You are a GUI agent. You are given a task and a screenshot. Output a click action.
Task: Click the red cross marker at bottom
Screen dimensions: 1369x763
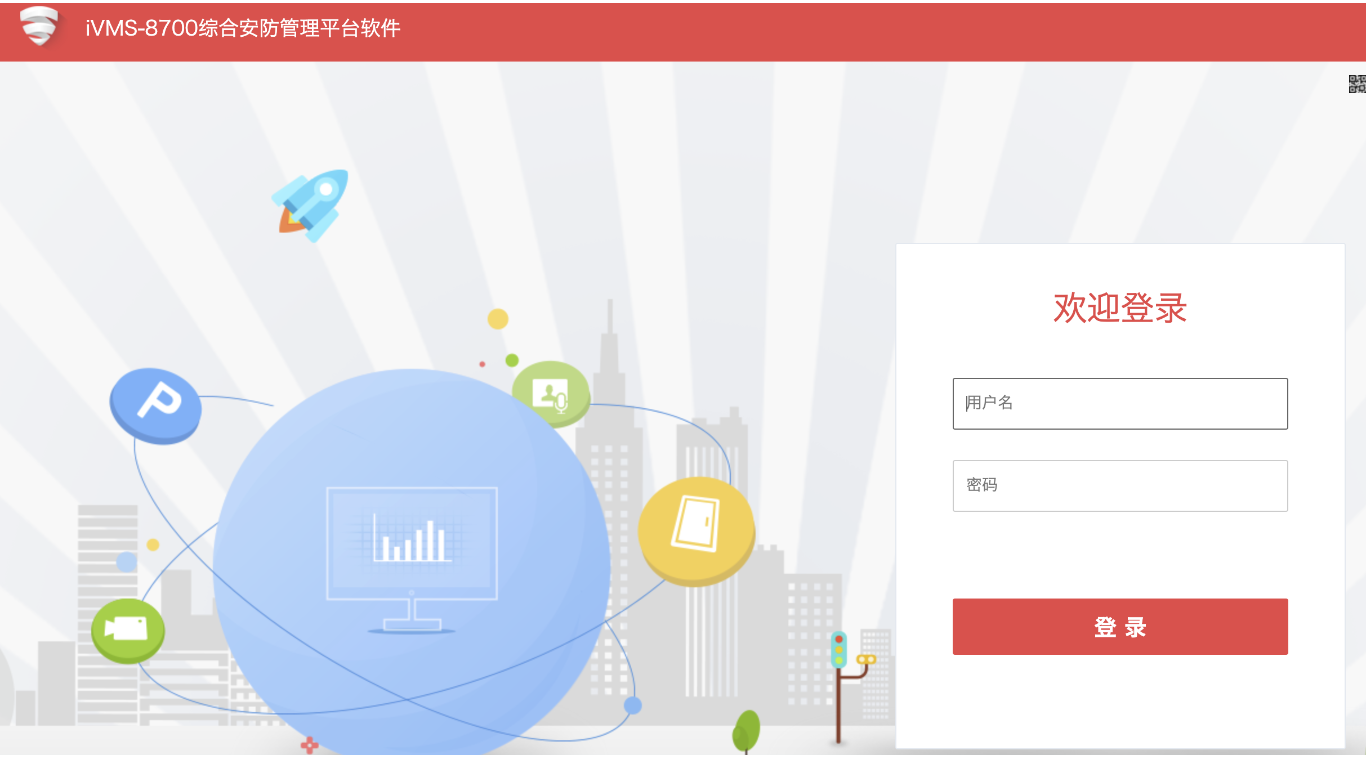310,745
